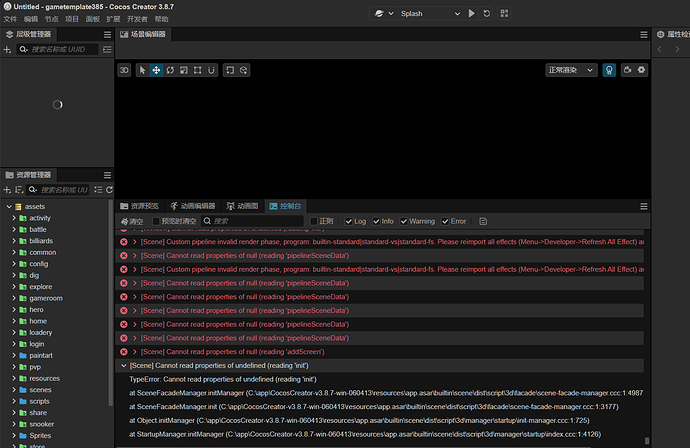This screenshot has width=690, height=448.
Task: Click the console vertical scrollbar
Action: [646, 441]
